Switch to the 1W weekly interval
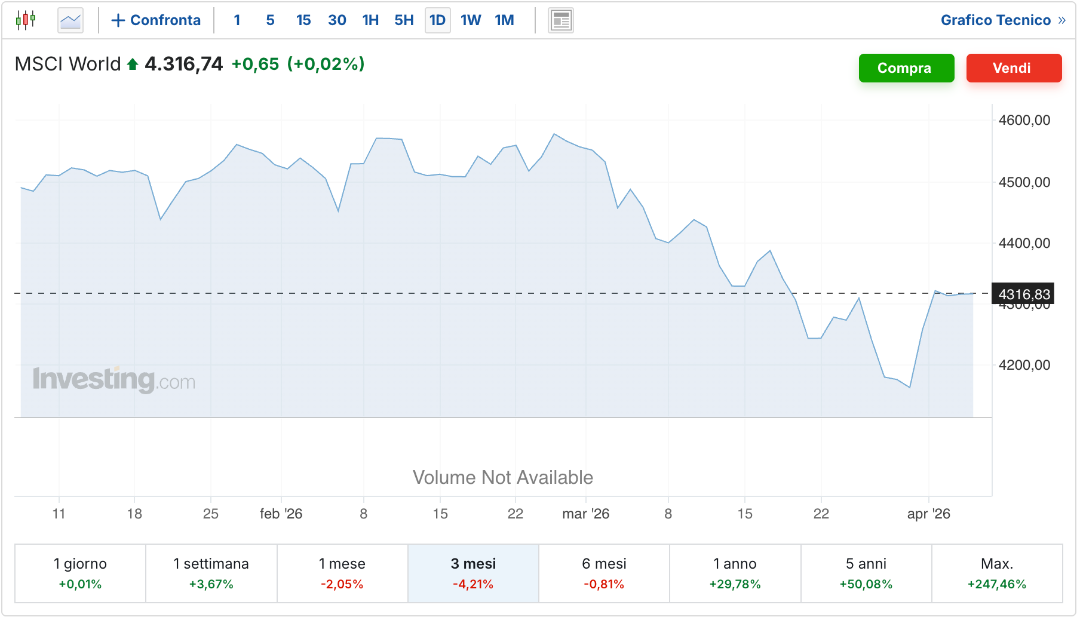 (x=471, y=20)
